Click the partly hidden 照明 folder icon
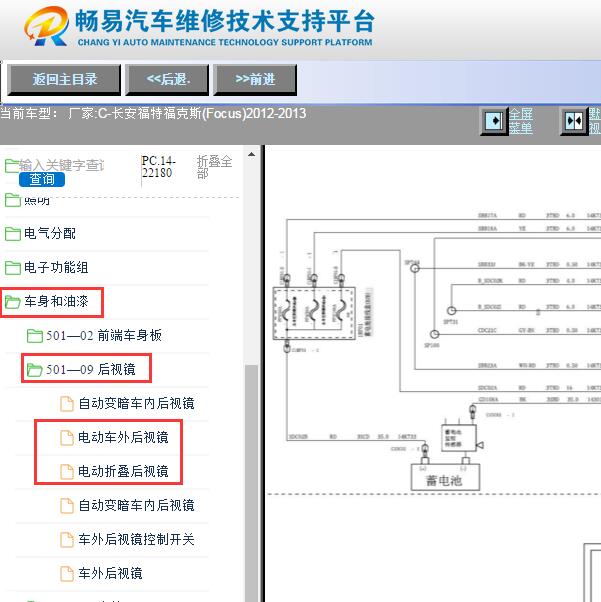The image size is (601, 602). pyautogui.click(x=13, y=200)
